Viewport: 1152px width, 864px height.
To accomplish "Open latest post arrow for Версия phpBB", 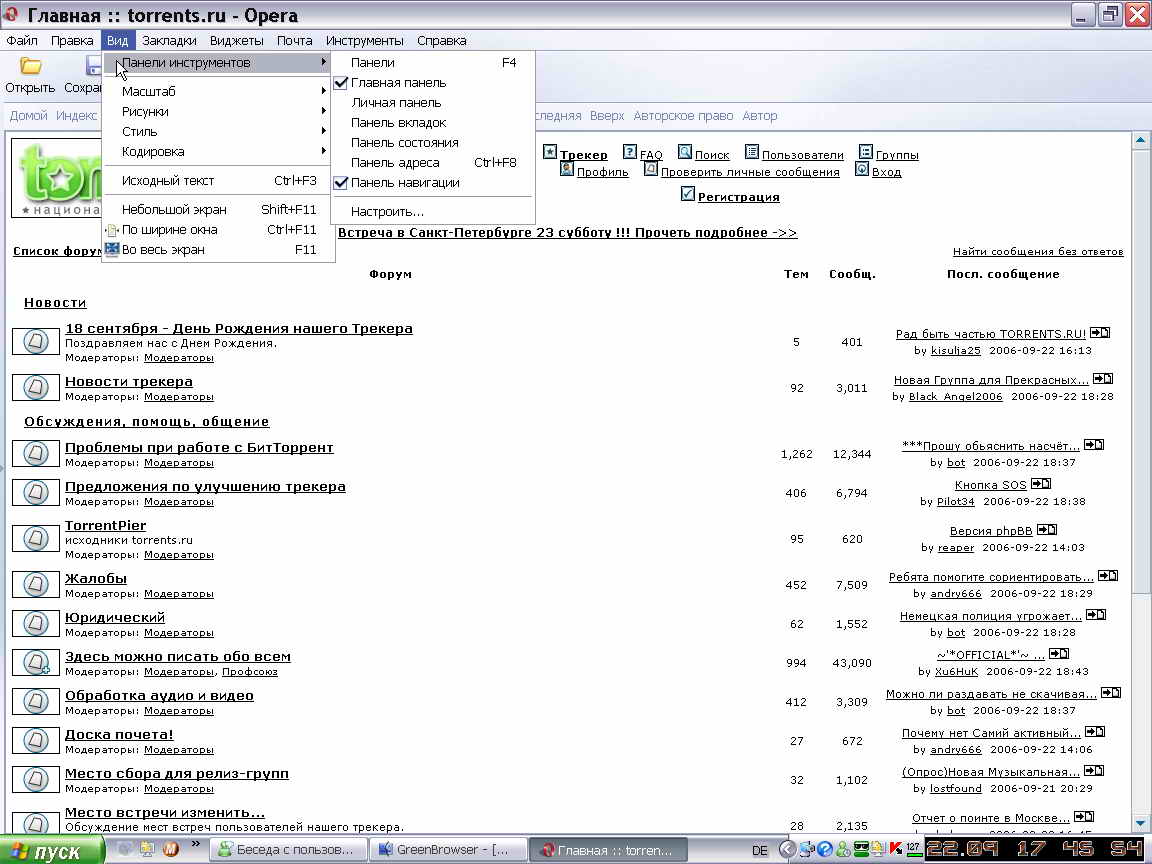I will (x=1047, y=530).
